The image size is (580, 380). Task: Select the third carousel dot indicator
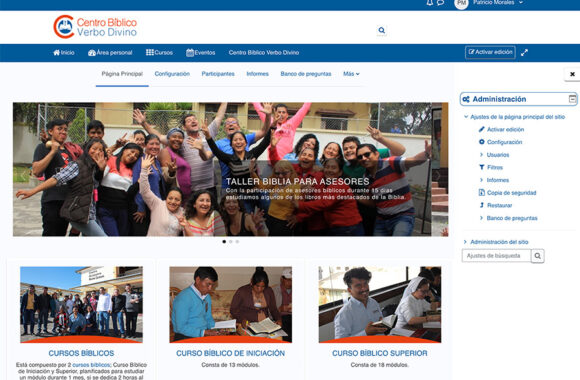(x=237, y=242)
